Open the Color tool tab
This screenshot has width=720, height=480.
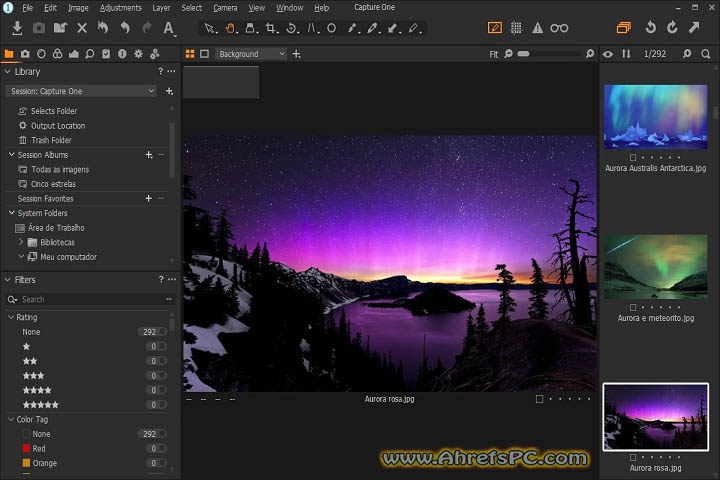pyautogui.click(x=57, y=54)
